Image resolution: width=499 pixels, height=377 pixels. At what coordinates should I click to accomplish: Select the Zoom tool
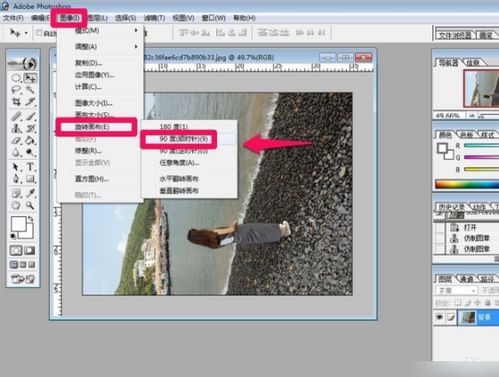coord(30,205)
